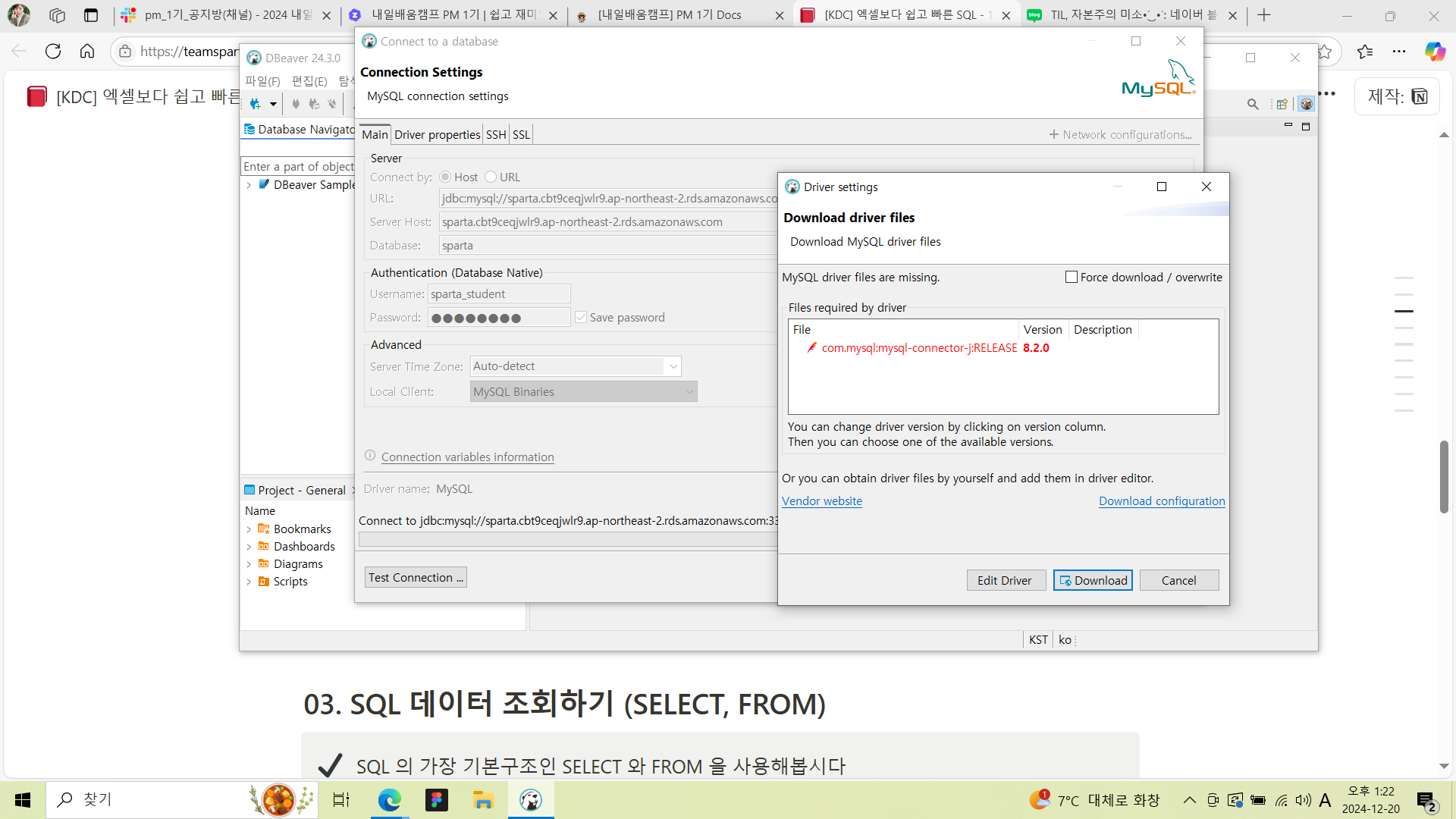Image resolution: width=1456 pixels, height=819 pixels.
Task: Select the Host radio button
Action: point(445,177)
